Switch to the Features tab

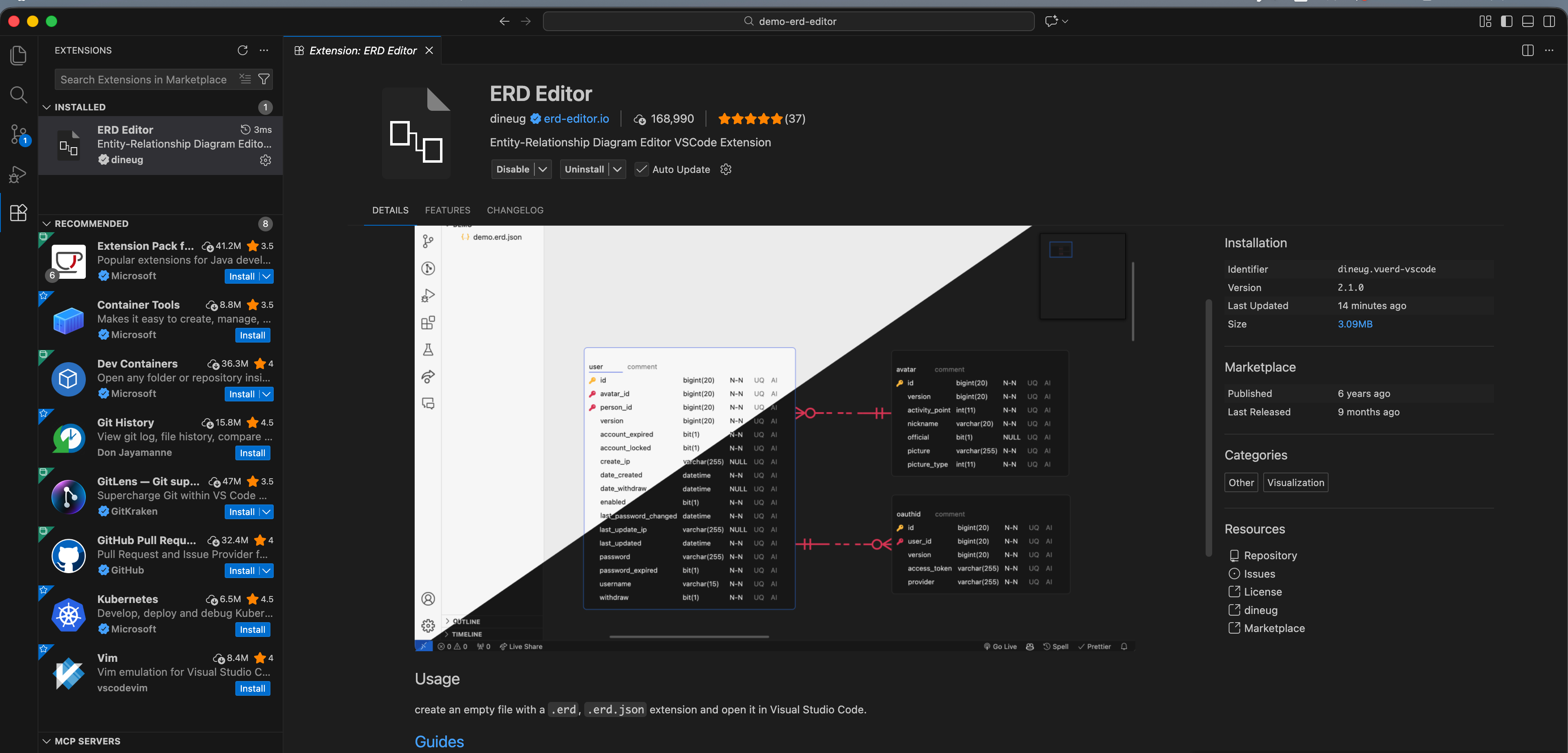tap(447, 210)
